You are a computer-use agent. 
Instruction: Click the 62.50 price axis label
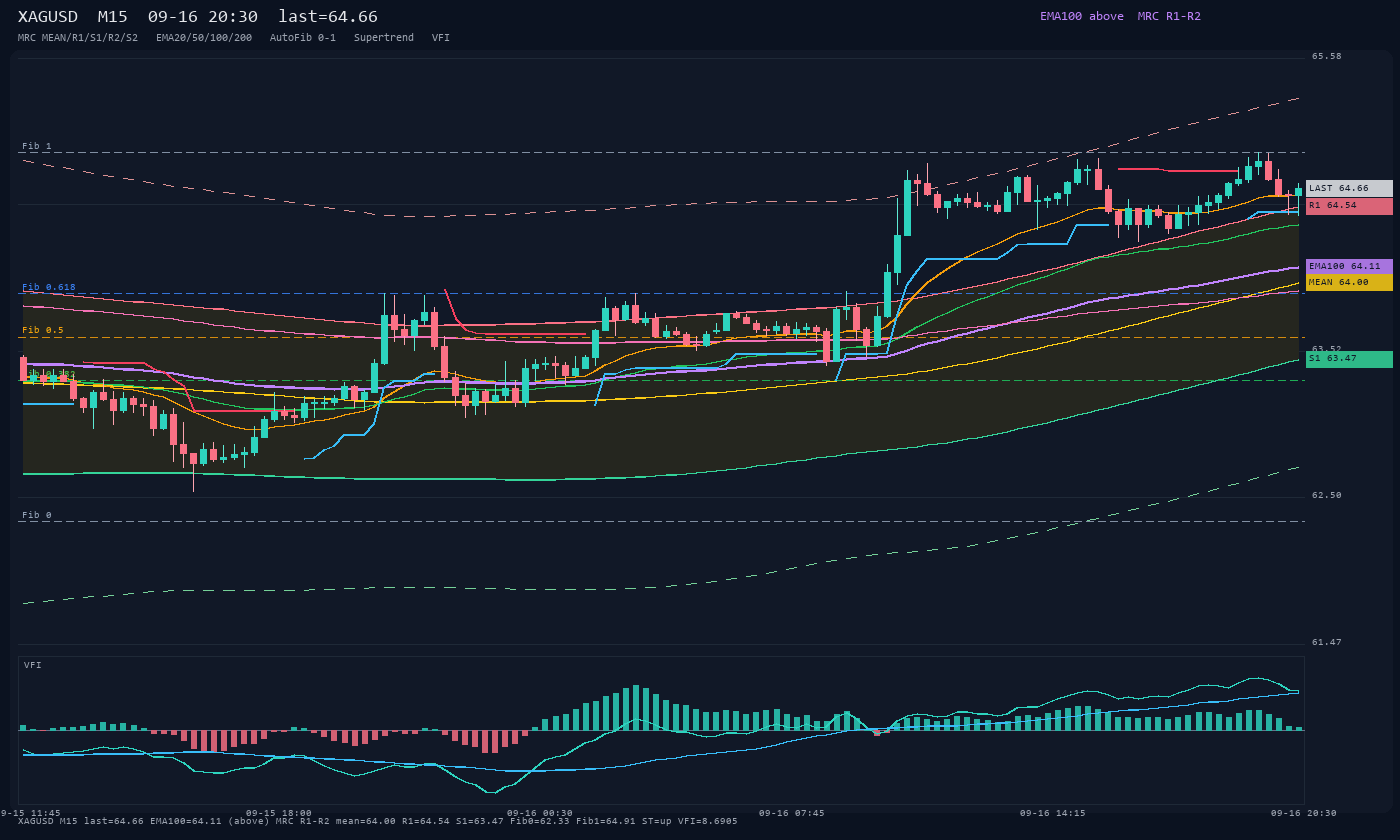coord(1327,495)
